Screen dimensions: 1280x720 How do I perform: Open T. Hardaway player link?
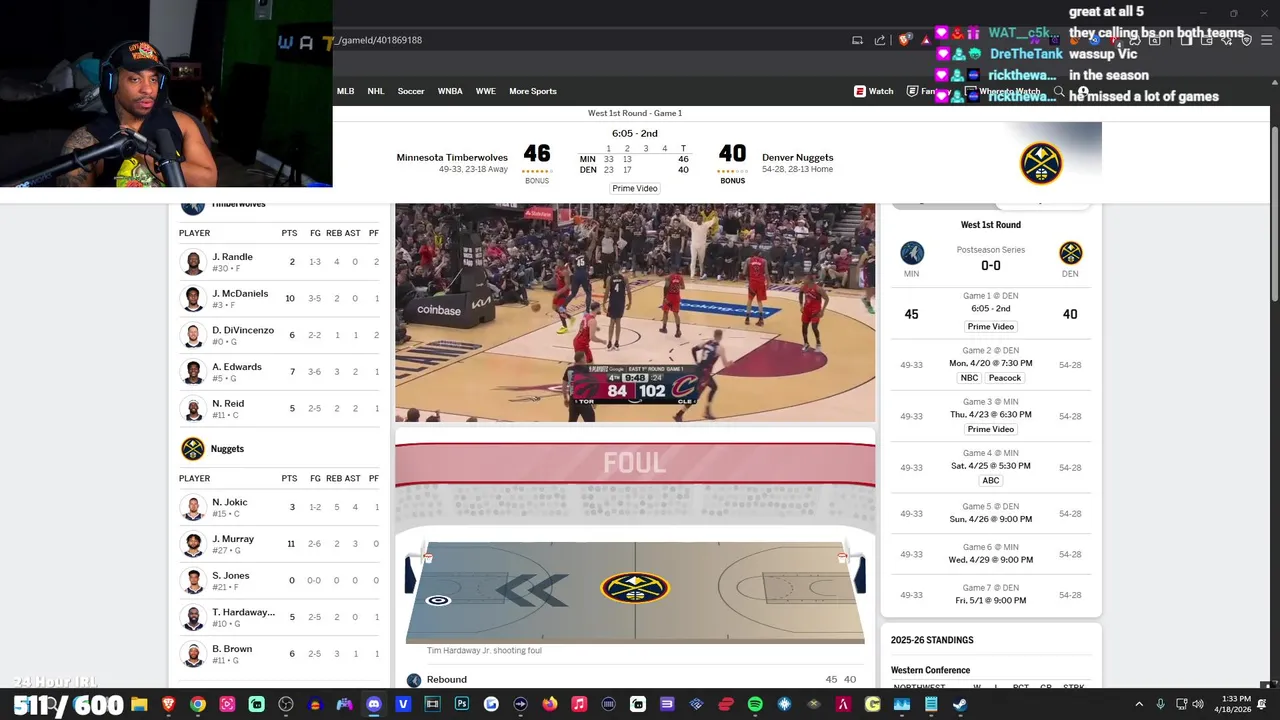(244, 612)
